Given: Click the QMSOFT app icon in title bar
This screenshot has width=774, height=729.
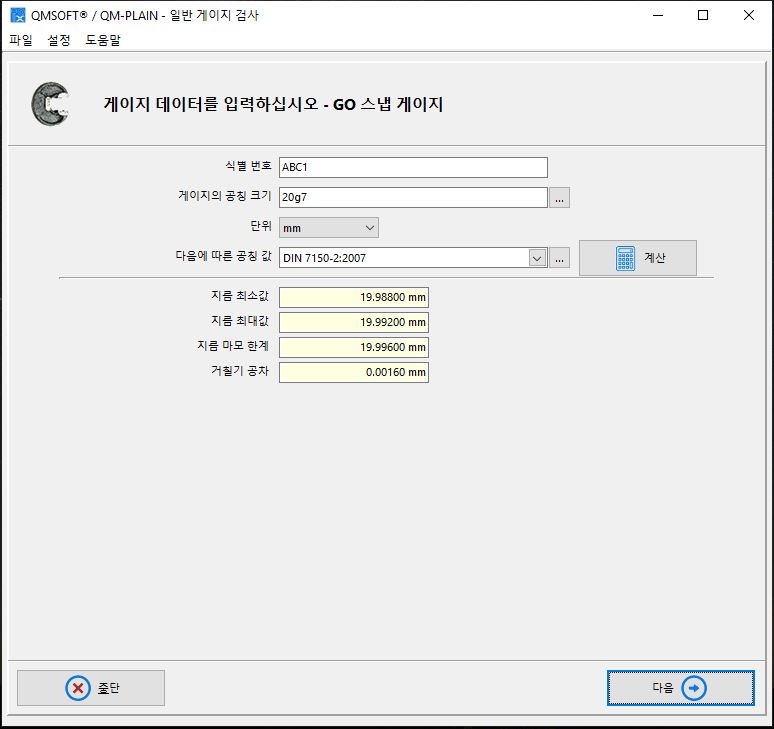Looking at the screenshot, I should [x=18, y=15].
